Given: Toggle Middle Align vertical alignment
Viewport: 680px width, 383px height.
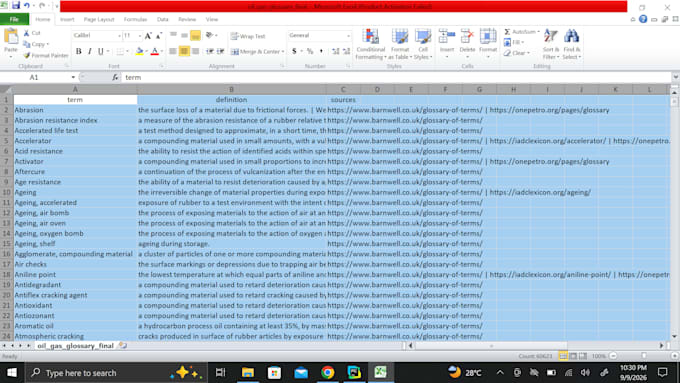Looking at the screenshot, I should point(184,35).
